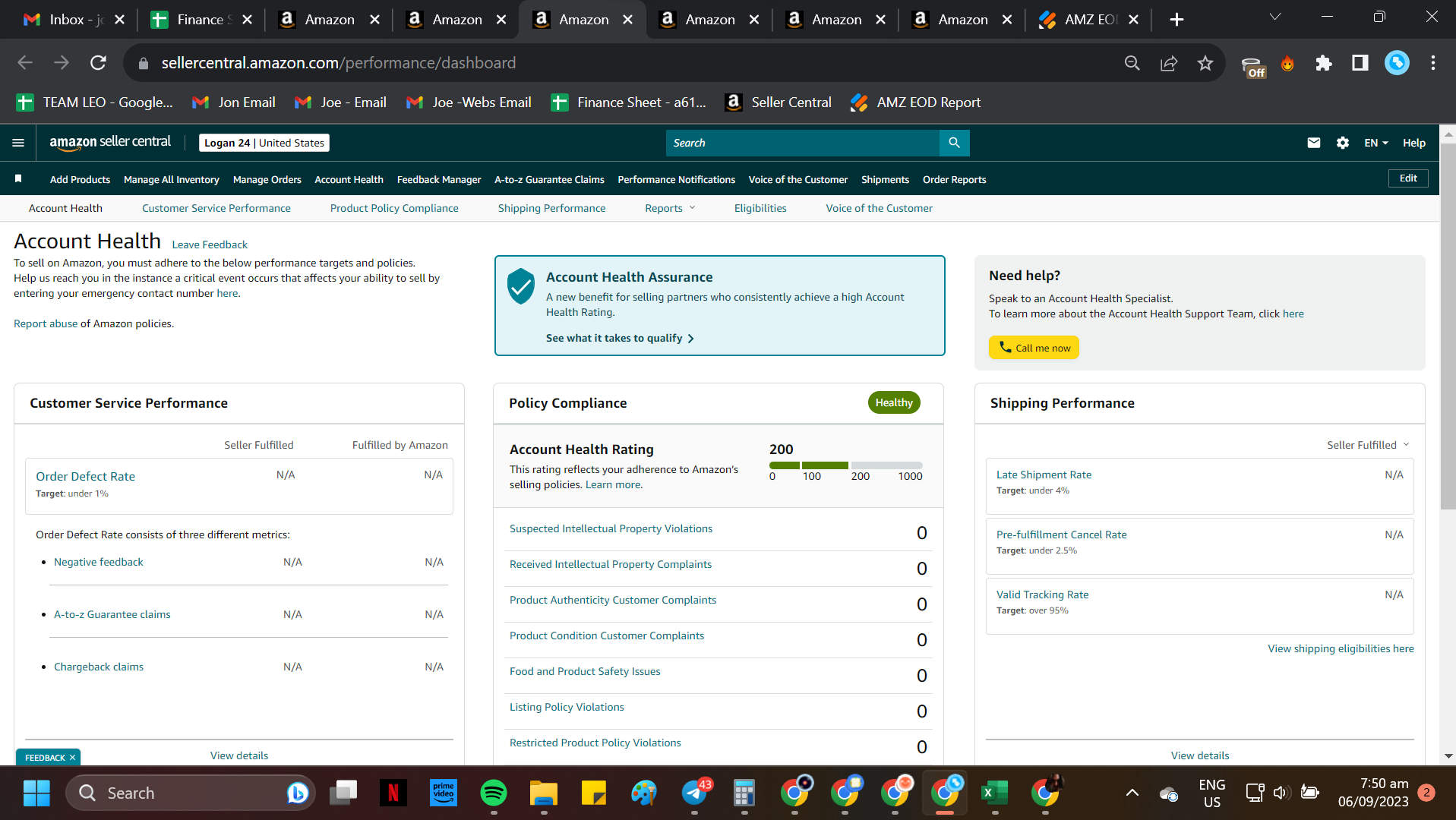Open Netflix from the taskbar
Image resolution: width=1456 pixels, height=820 pixels.
(393, 793)
